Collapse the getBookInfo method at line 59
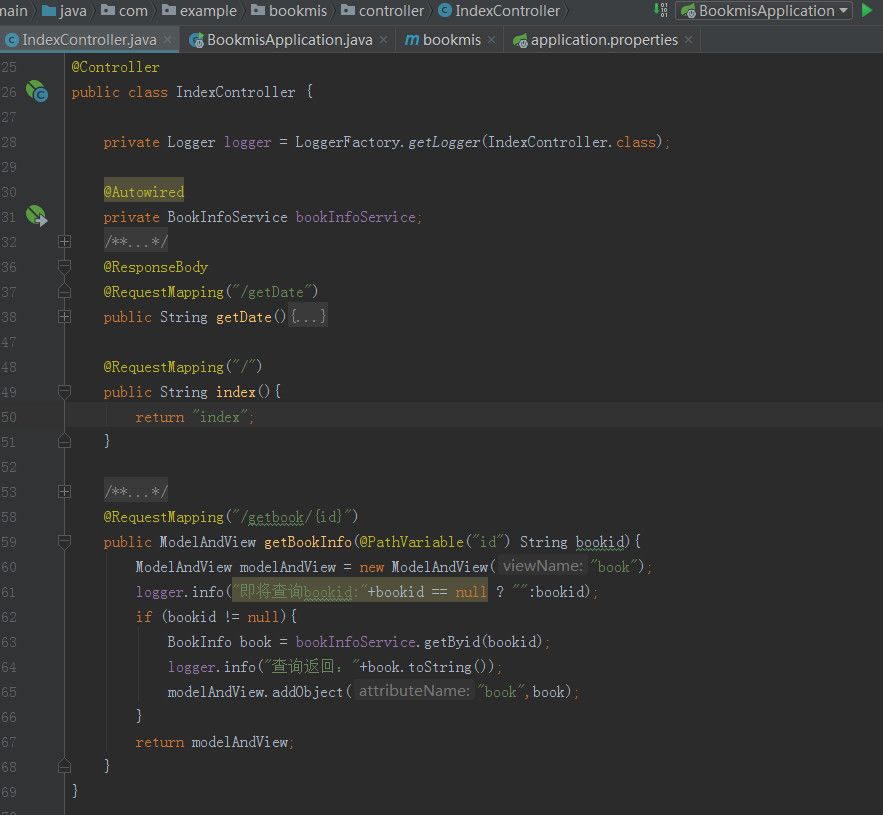 point(64,541)
